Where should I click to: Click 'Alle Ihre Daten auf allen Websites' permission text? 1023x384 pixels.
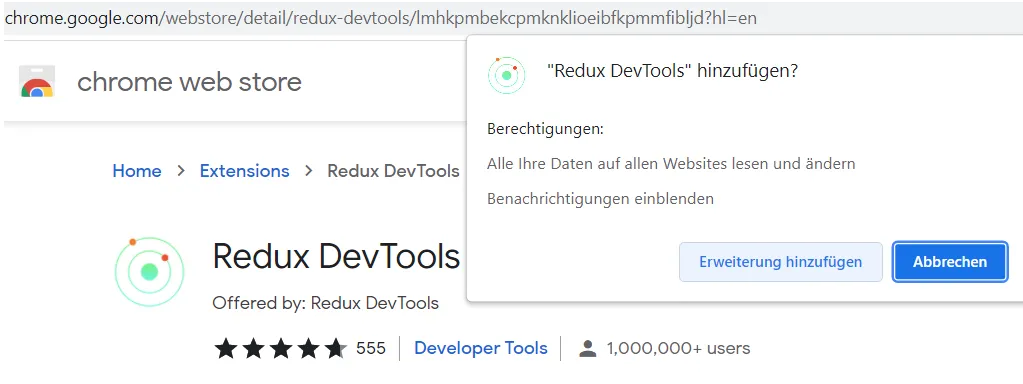point(671,164)
